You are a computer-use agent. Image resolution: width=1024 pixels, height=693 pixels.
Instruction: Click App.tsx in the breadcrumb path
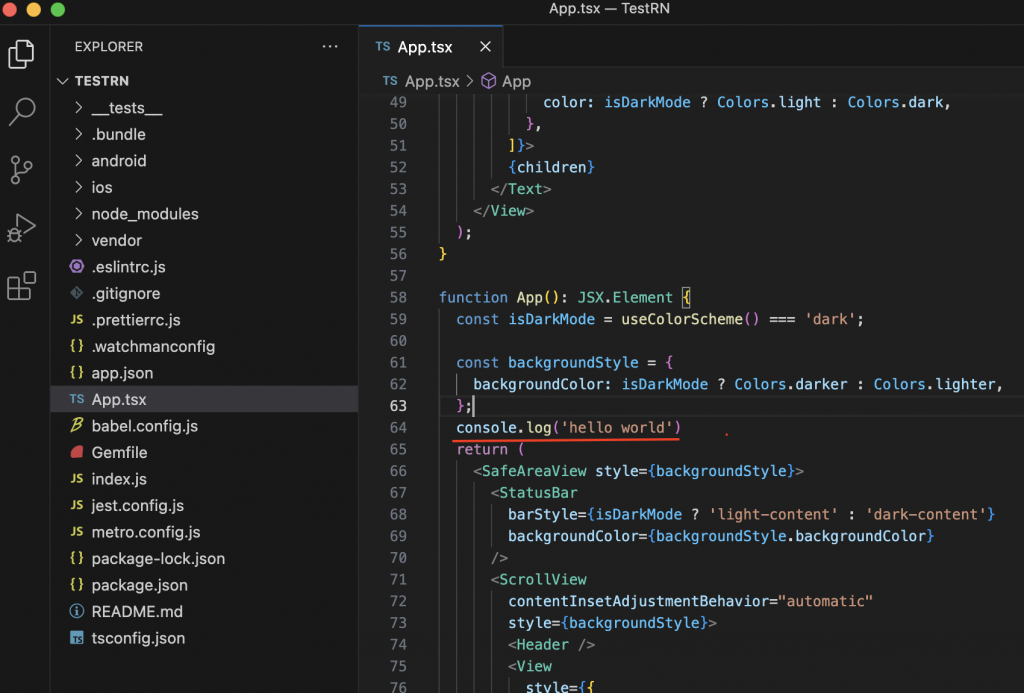click(432, 82)
